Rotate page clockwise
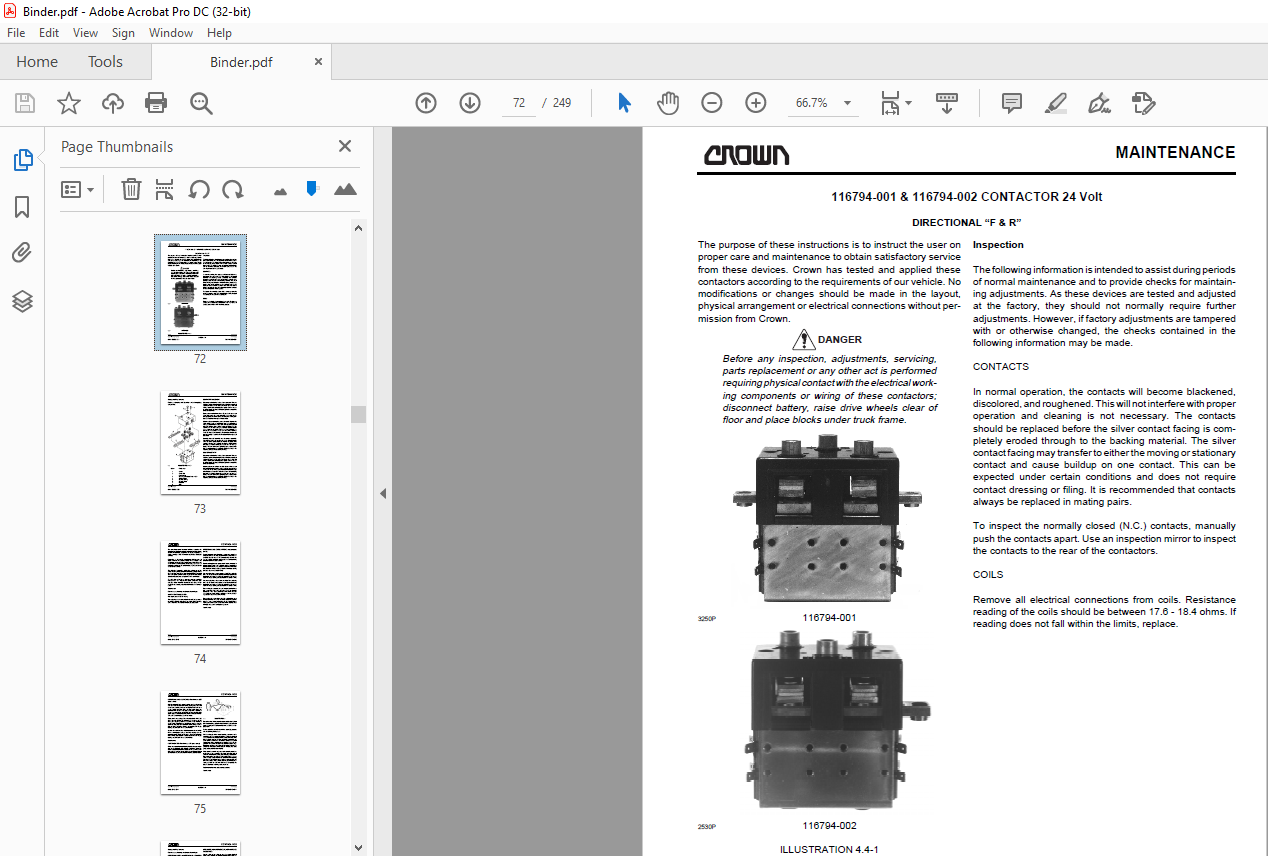 (233, 189)
